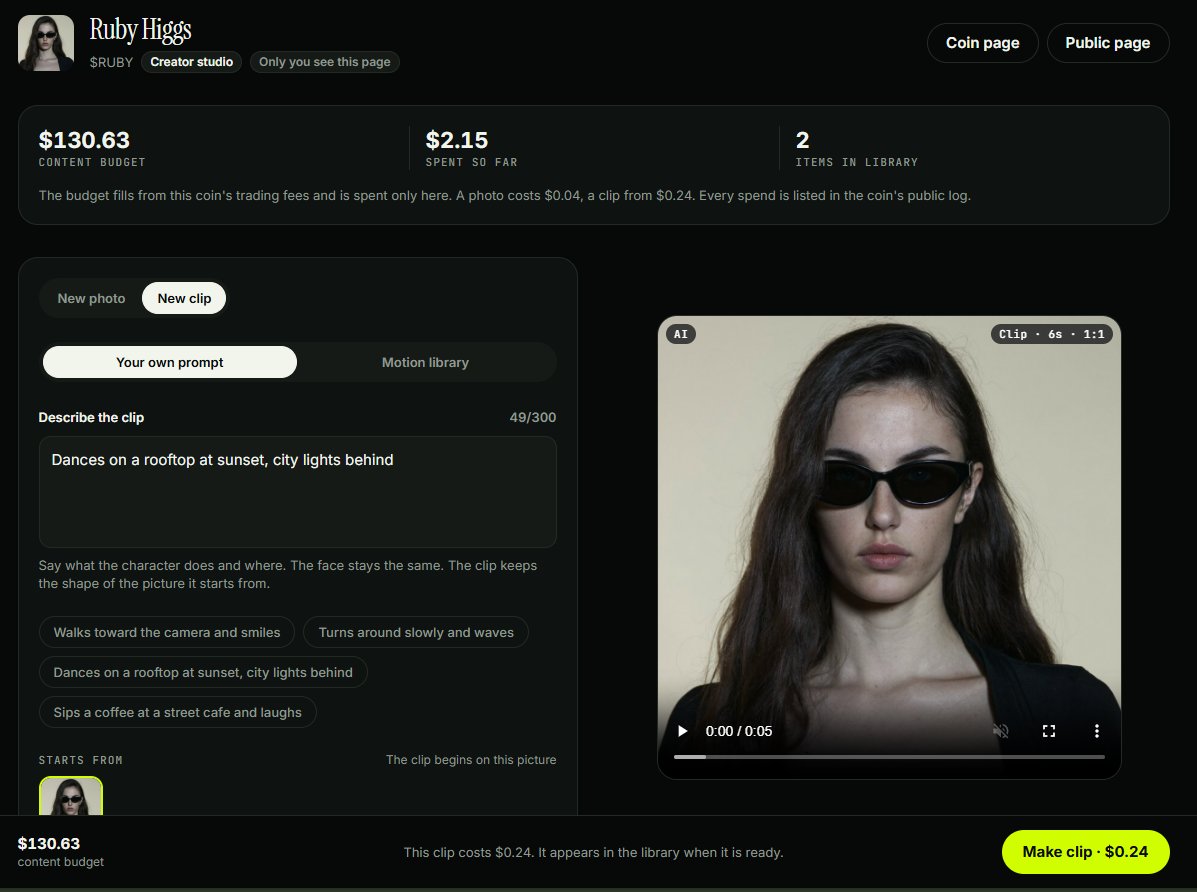Click the AI badge on the clip

click(681, 334)
